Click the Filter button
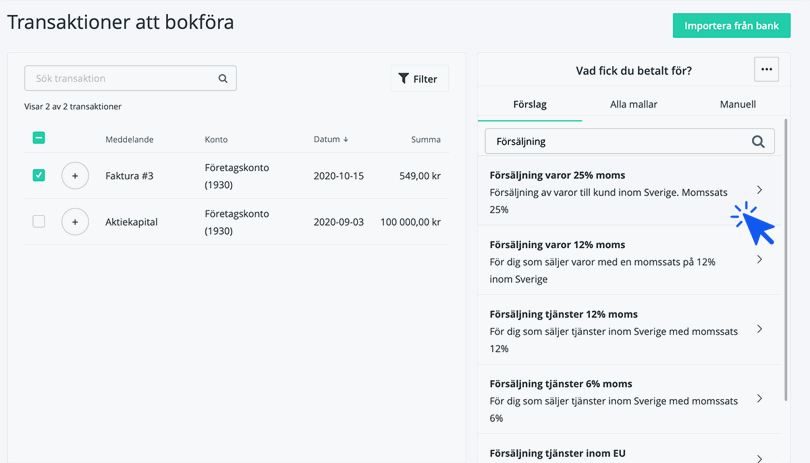This screenshot has width=810, height=463. (x=419, y=79)
